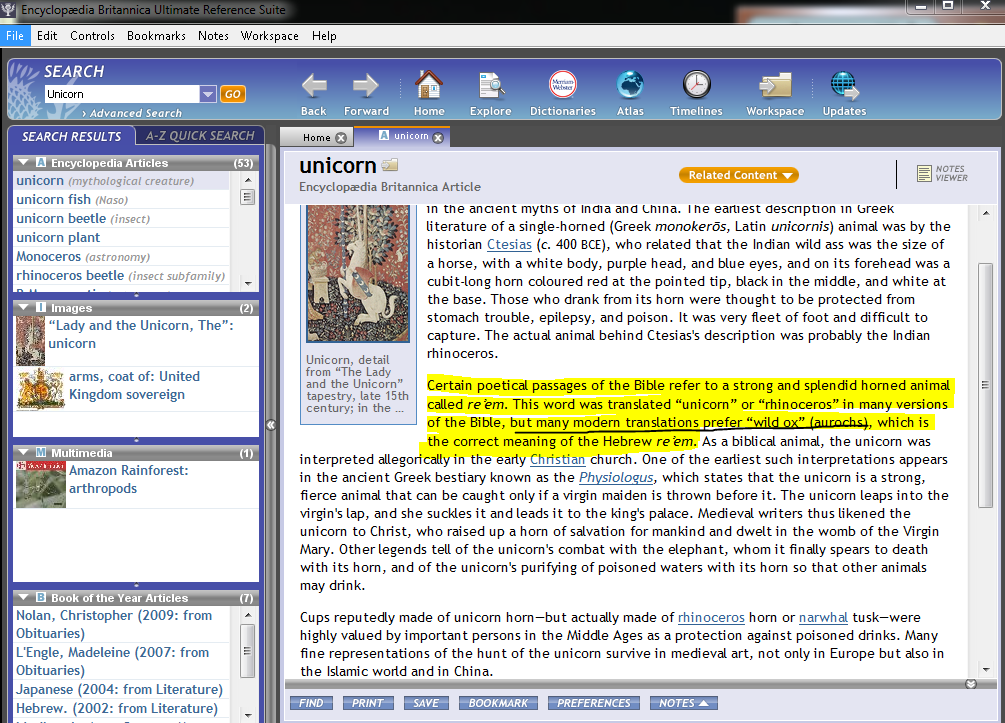This screenshot has width=1005, height=723.
Task: Collapse the Encyclopedia Articles section
Action: click(x=24, y=162)
